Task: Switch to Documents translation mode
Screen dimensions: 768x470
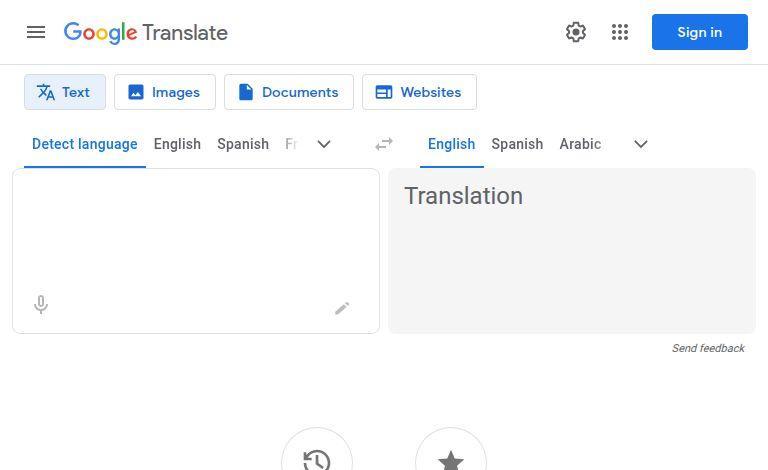Action: pos(289,92)
